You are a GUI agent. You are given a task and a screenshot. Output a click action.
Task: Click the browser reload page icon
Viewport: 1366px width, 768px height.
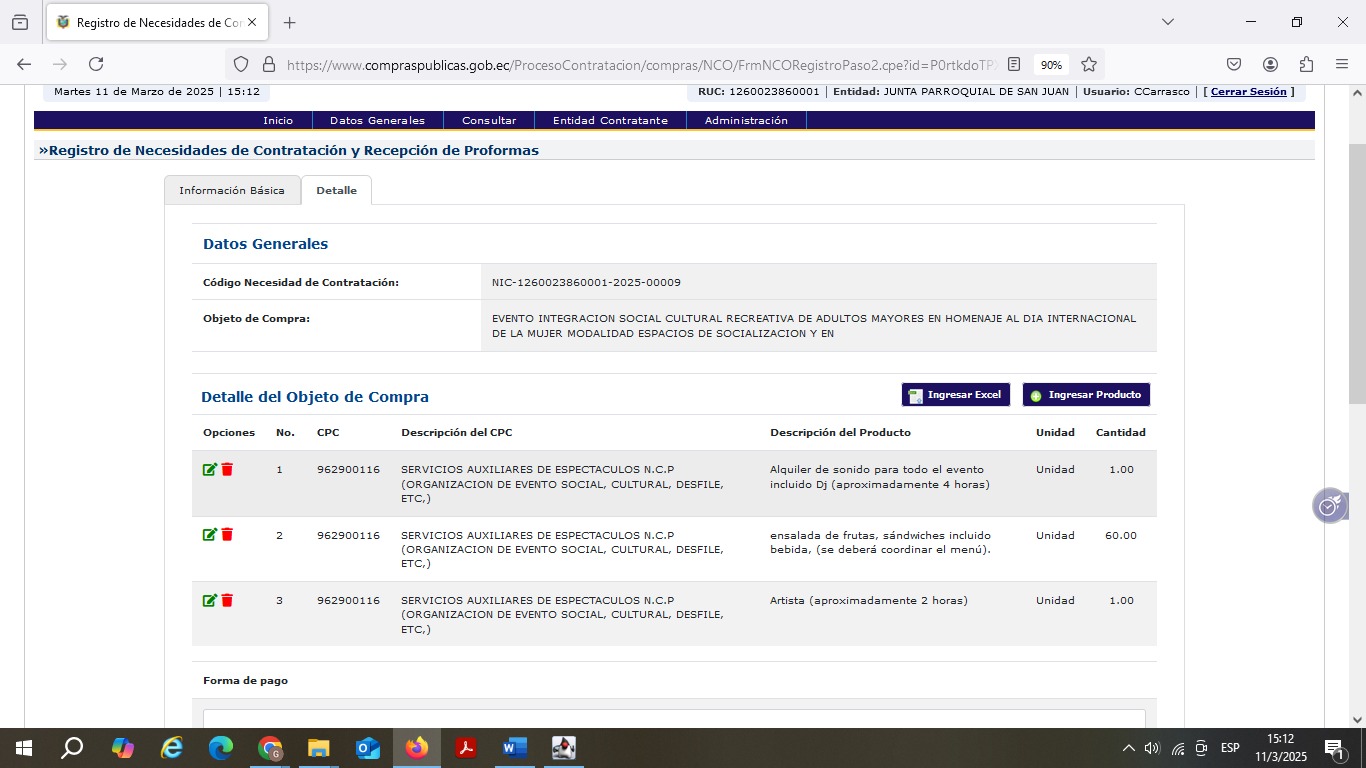(96, 64)
